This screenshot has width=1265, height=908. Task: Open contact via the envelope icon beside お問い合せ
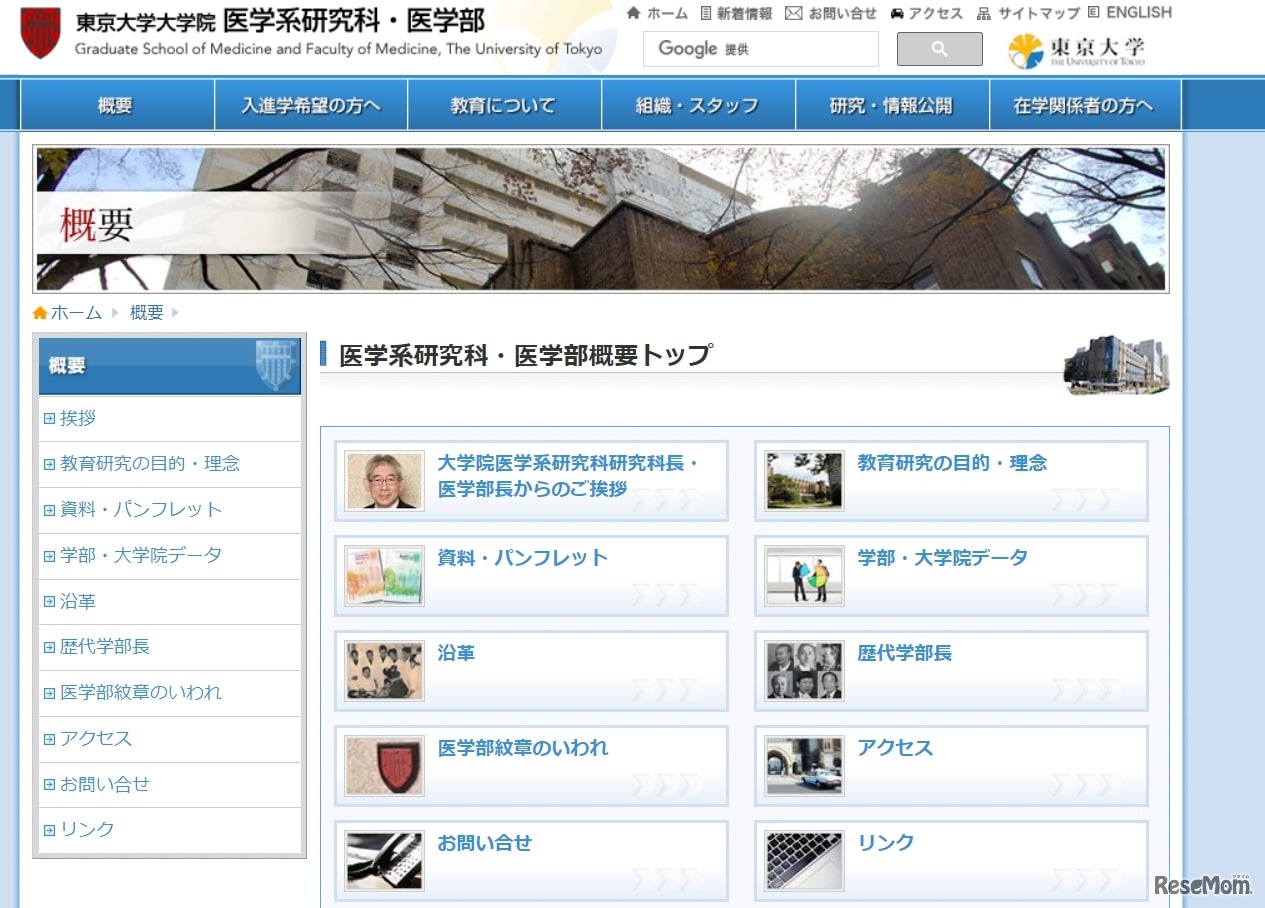(794, 12)
